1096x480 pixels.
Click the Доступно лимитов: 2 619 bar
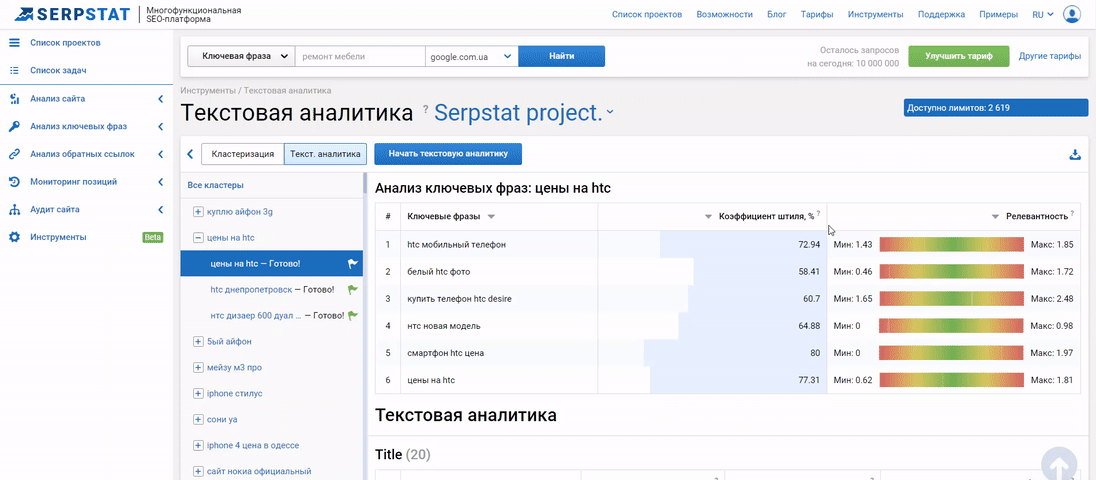[996, 108]
